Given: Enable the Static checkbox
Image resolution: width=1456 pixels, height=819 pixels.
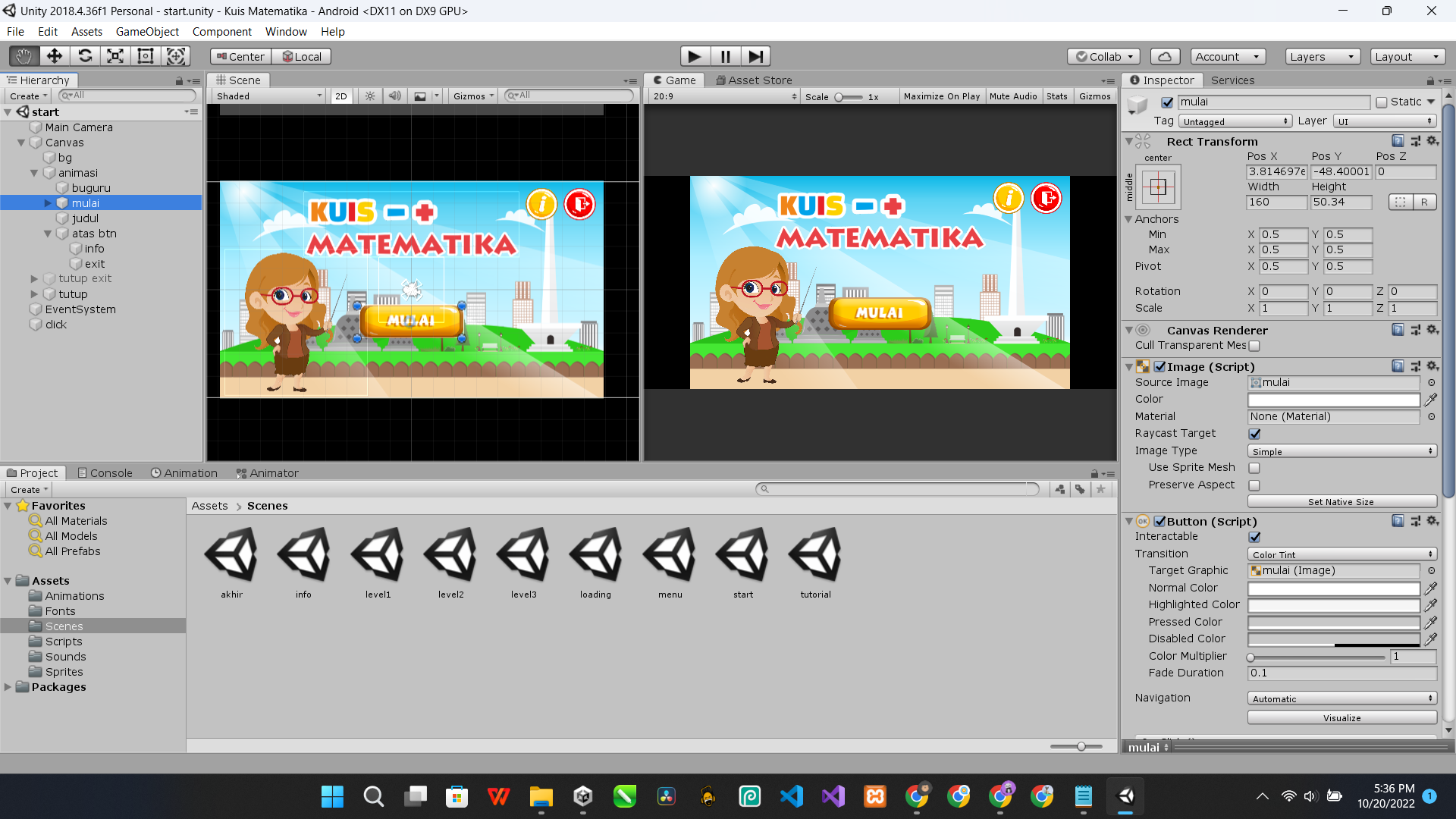Looking at the screenshot, I should tap(1382, 102).
